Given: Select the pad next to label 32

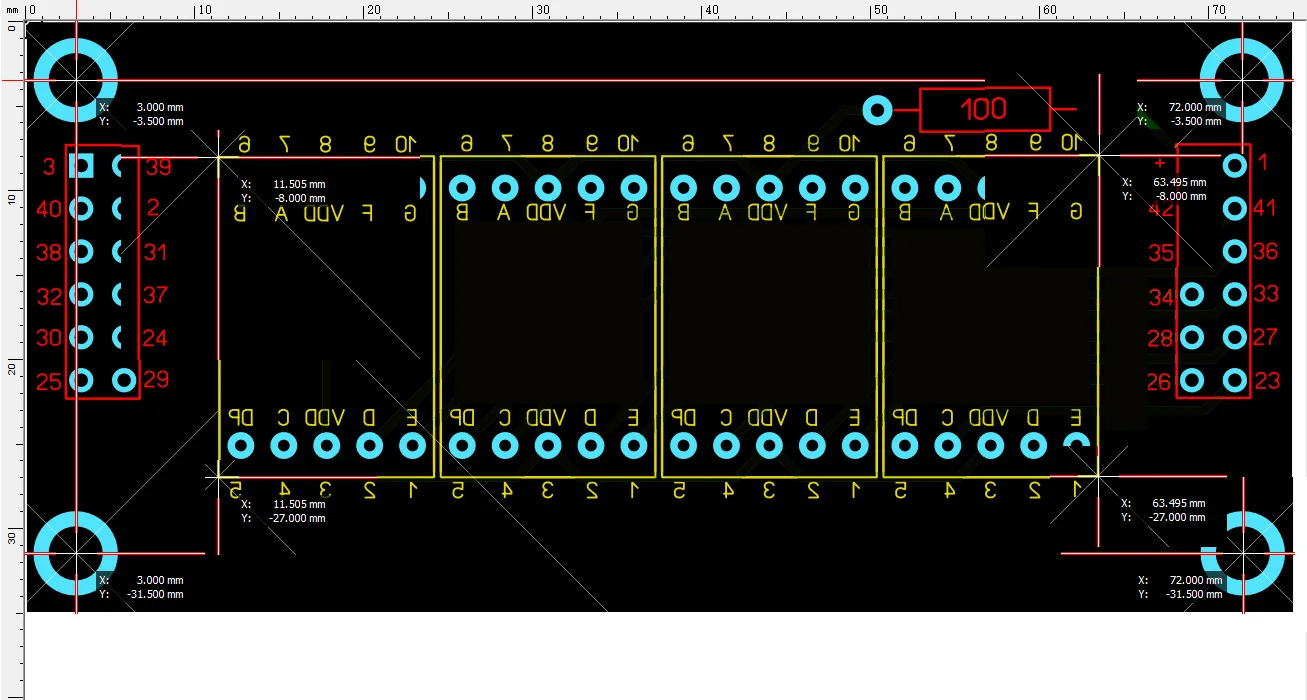Looking at the screenshot, I should click(x=82, y=294).
